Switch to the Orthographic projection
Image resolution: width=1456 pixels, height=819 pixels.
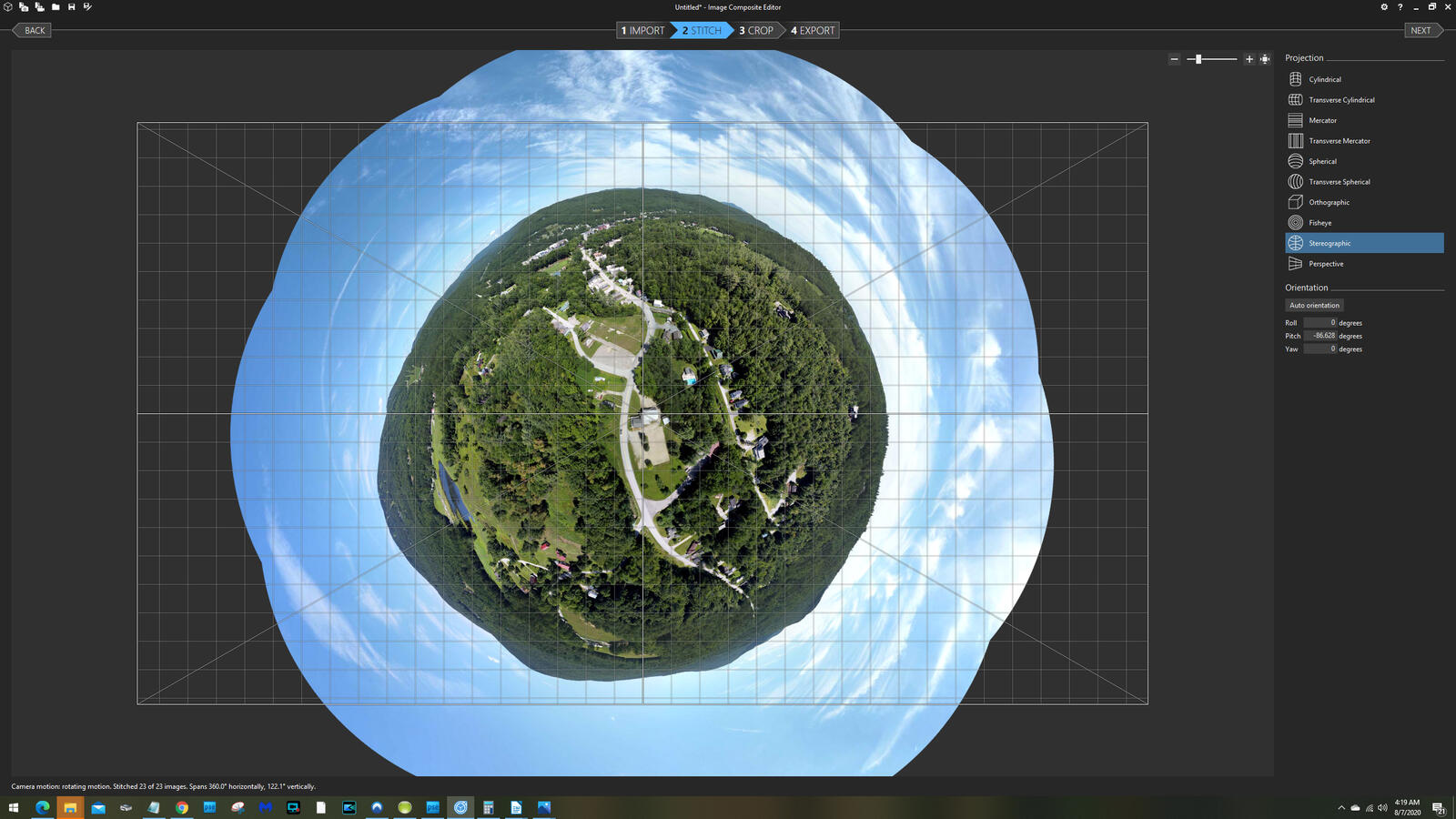pos(1329,202)
